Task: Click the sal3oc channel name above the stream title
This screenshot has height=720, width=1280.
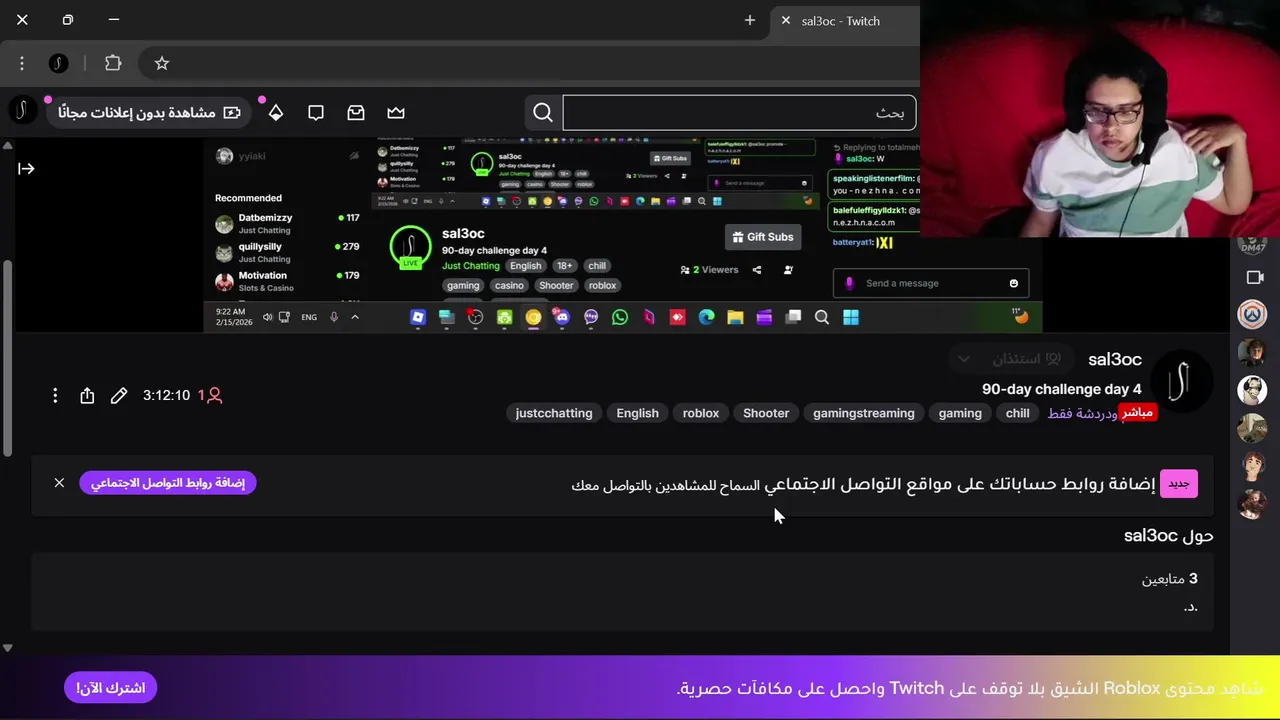Action: tap(1115, 359)
